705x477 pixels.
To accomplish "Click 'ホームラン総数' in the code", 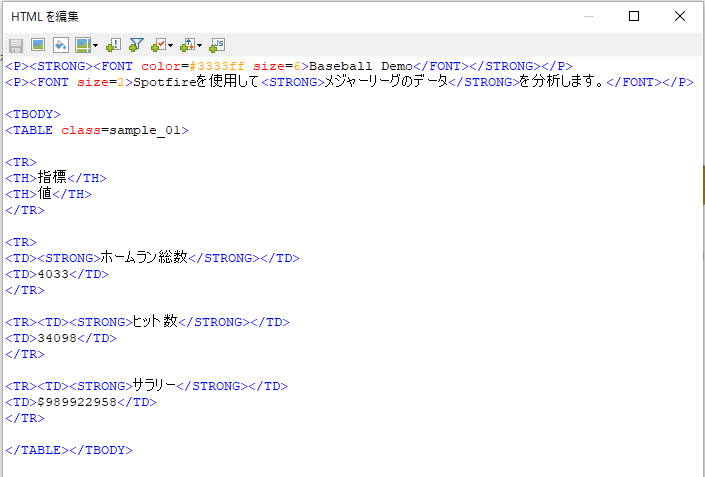I will click(144, 257).
